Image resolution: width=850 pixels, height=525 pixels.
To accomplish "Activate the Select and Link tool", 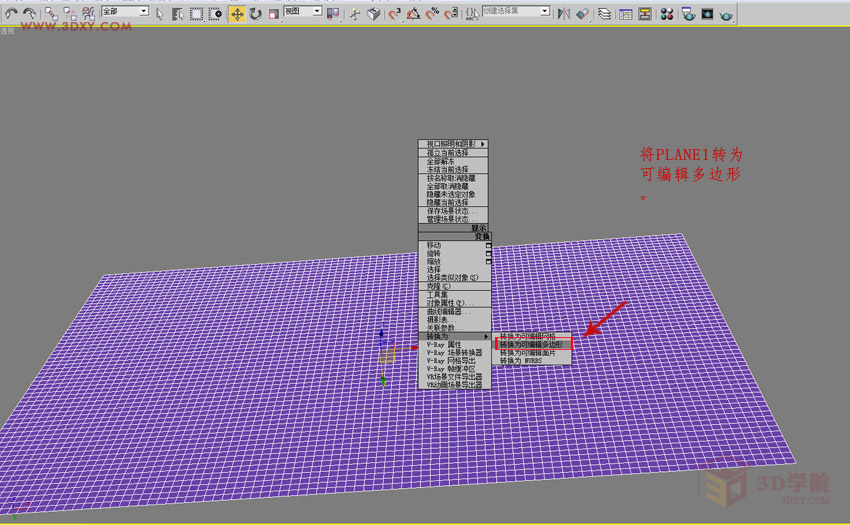I will pos(51,14).
